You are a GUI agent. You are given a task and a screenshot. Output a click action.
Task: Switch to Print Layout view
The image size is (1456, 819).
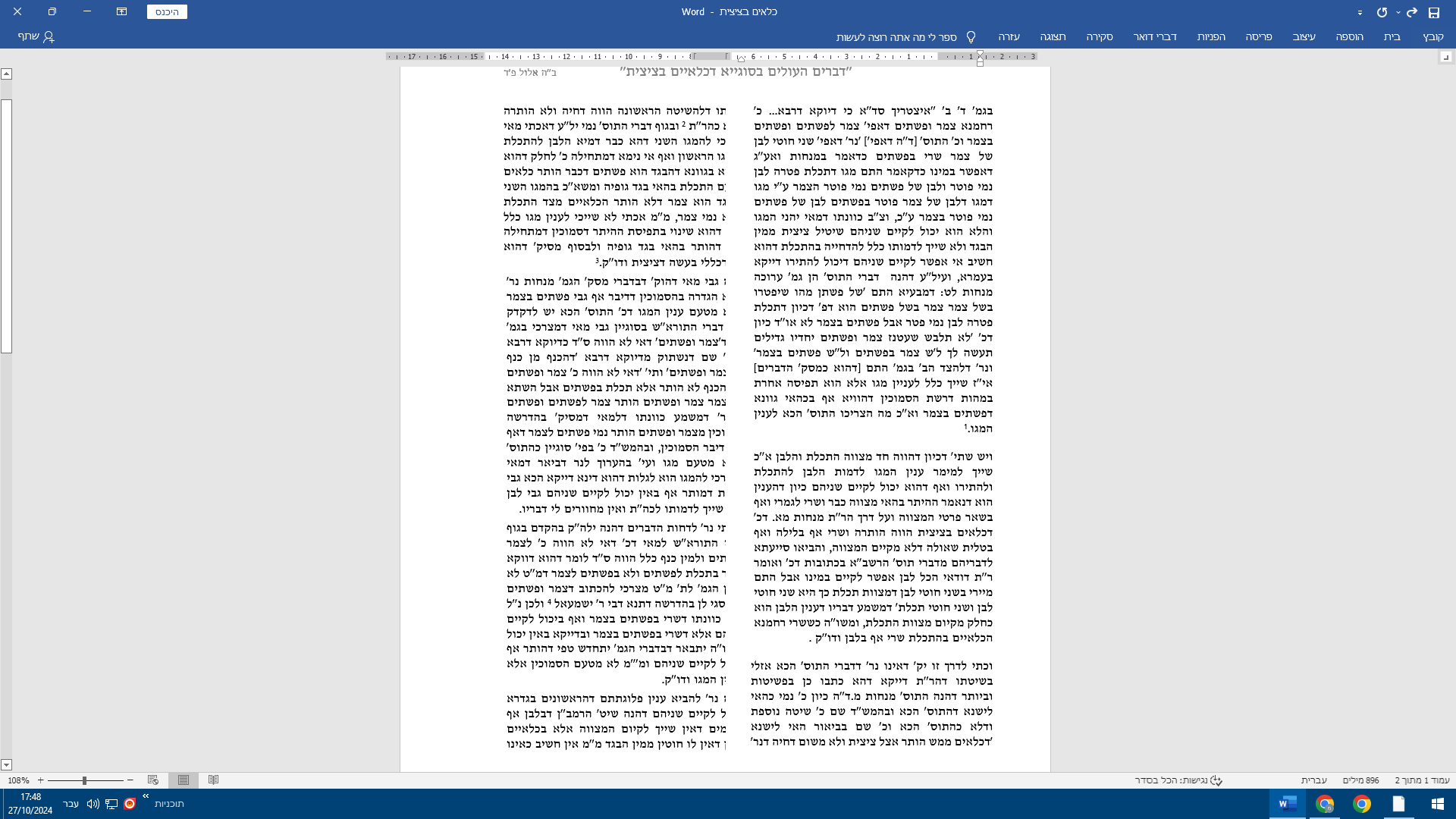click(184, 780)
